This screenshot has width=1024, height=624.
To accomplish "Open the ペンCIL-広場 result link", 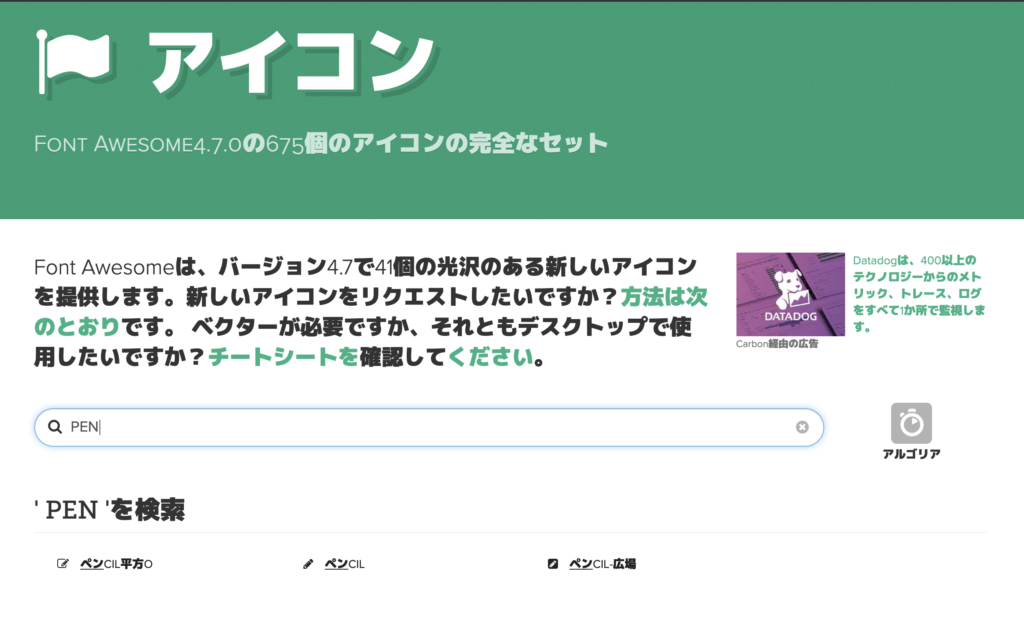I will point(603,564).
